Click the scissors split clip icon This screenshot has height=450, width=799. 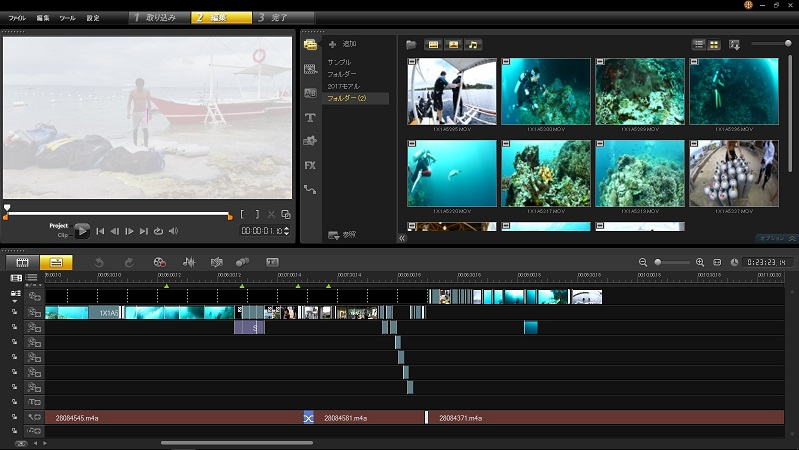pos(272,214)
